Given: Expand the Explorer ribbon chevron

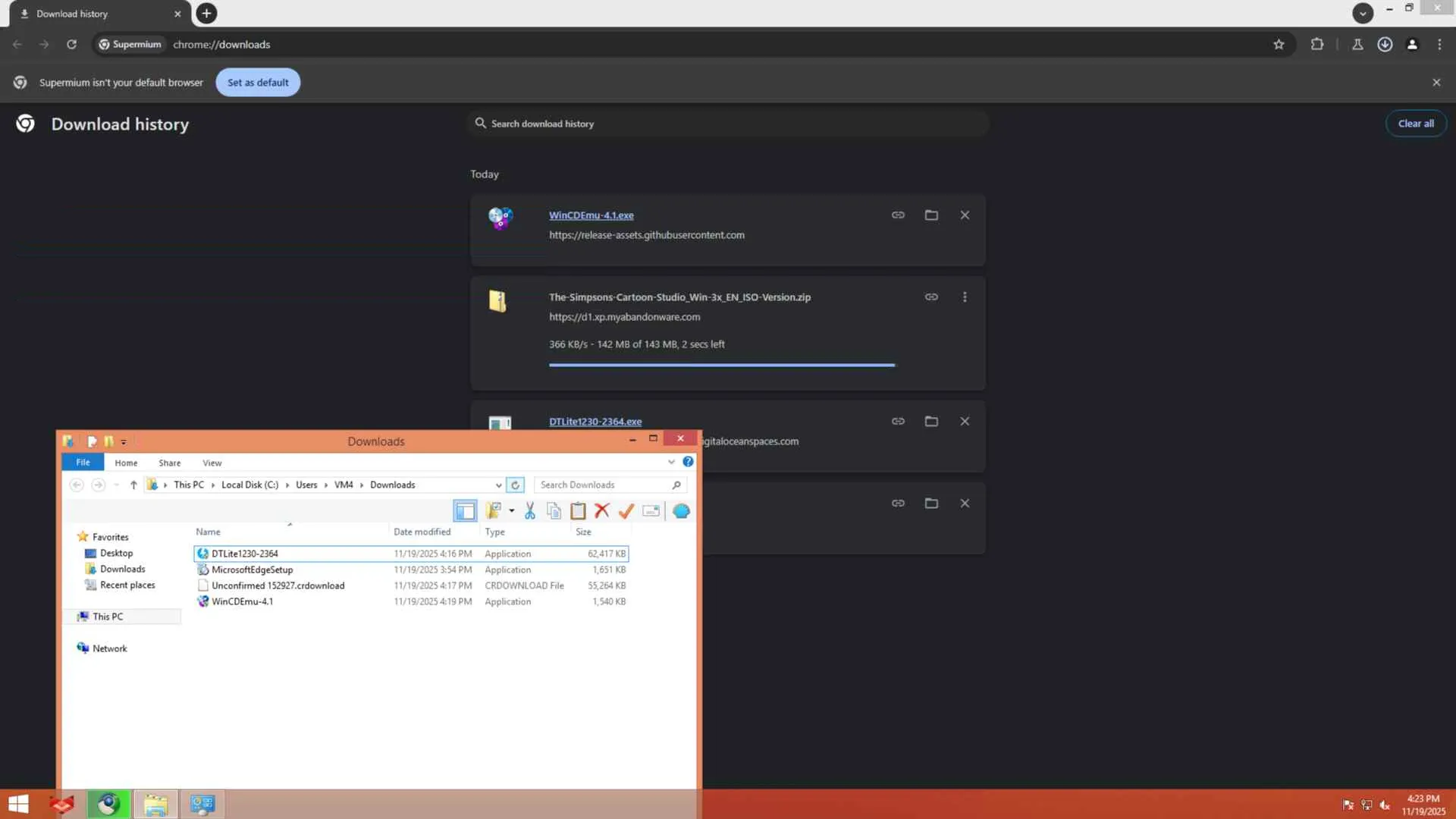Looking at the screenshot, I should [671, 462].
